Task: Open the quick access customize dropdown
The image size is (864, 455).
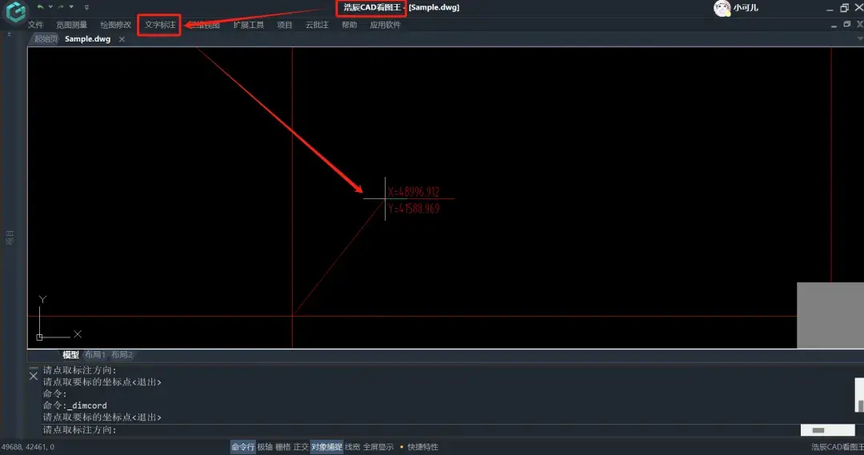Action: pos(87,7)
